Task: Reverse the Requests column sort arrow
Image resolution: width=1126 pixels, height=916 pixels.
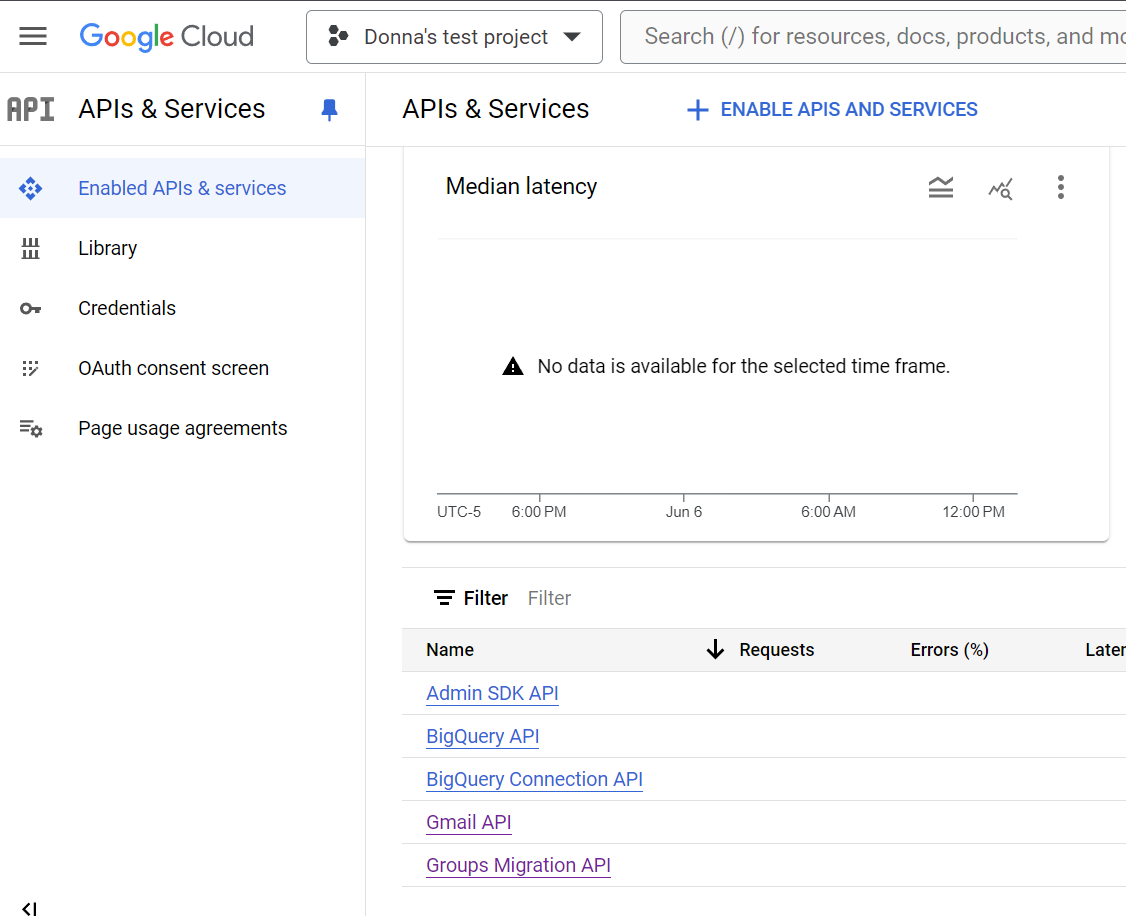Action: pyautogui.click(x=715, y=649)
